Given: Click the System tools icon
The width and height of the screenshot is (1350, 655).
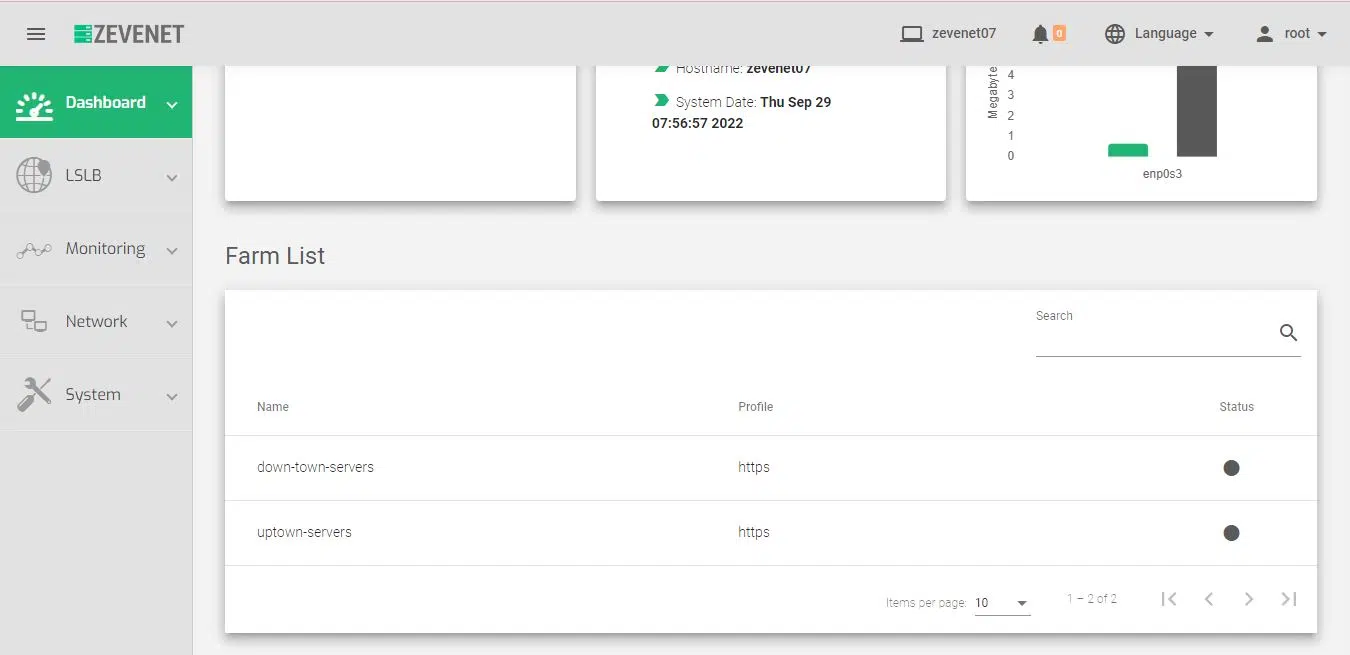Looking at the screenshot, I should coord(33,393).
